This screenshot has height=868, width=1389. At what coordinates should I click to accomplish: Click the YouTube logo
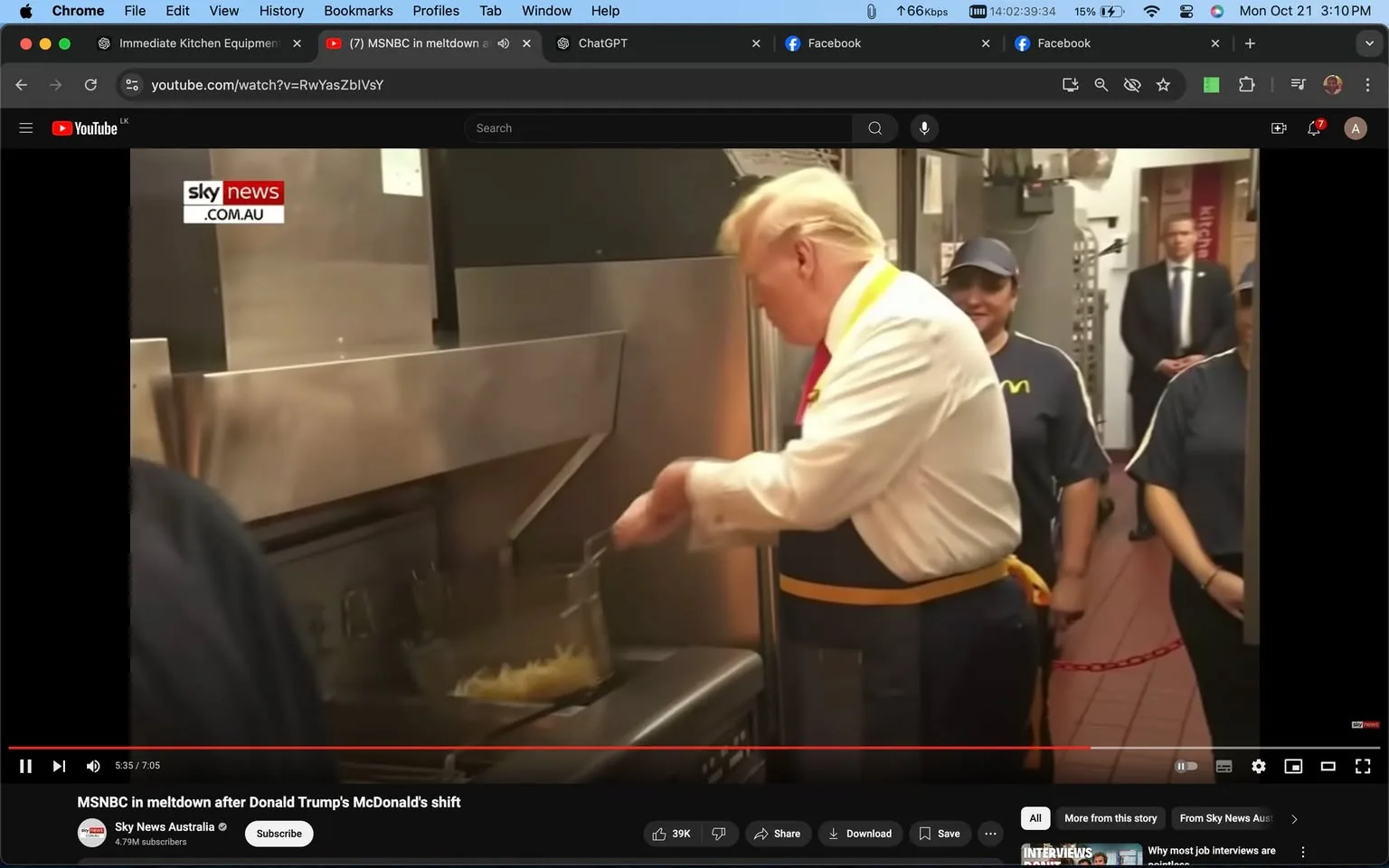(86, 127)
